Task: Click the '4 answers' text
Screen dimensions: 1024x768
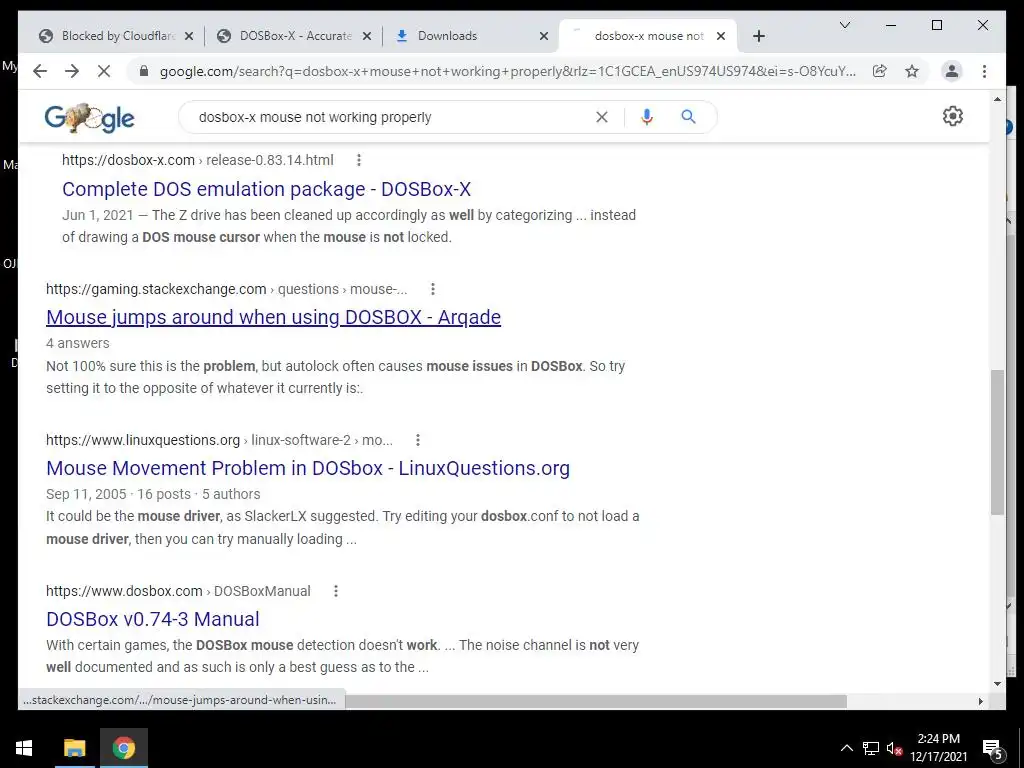Action: pyautogui.click(x=78, y=343)
